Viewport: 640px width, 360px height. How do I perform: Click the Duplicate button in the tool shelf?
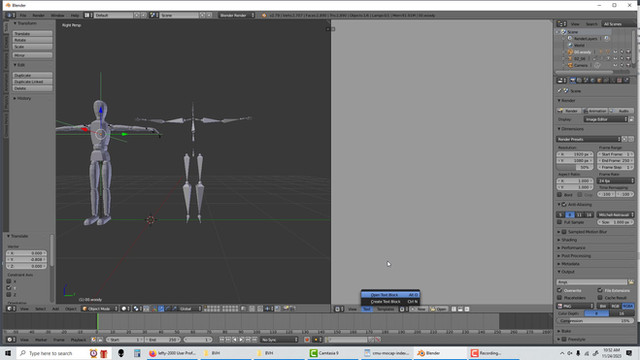pyautogui.click(x=32, y=76)
